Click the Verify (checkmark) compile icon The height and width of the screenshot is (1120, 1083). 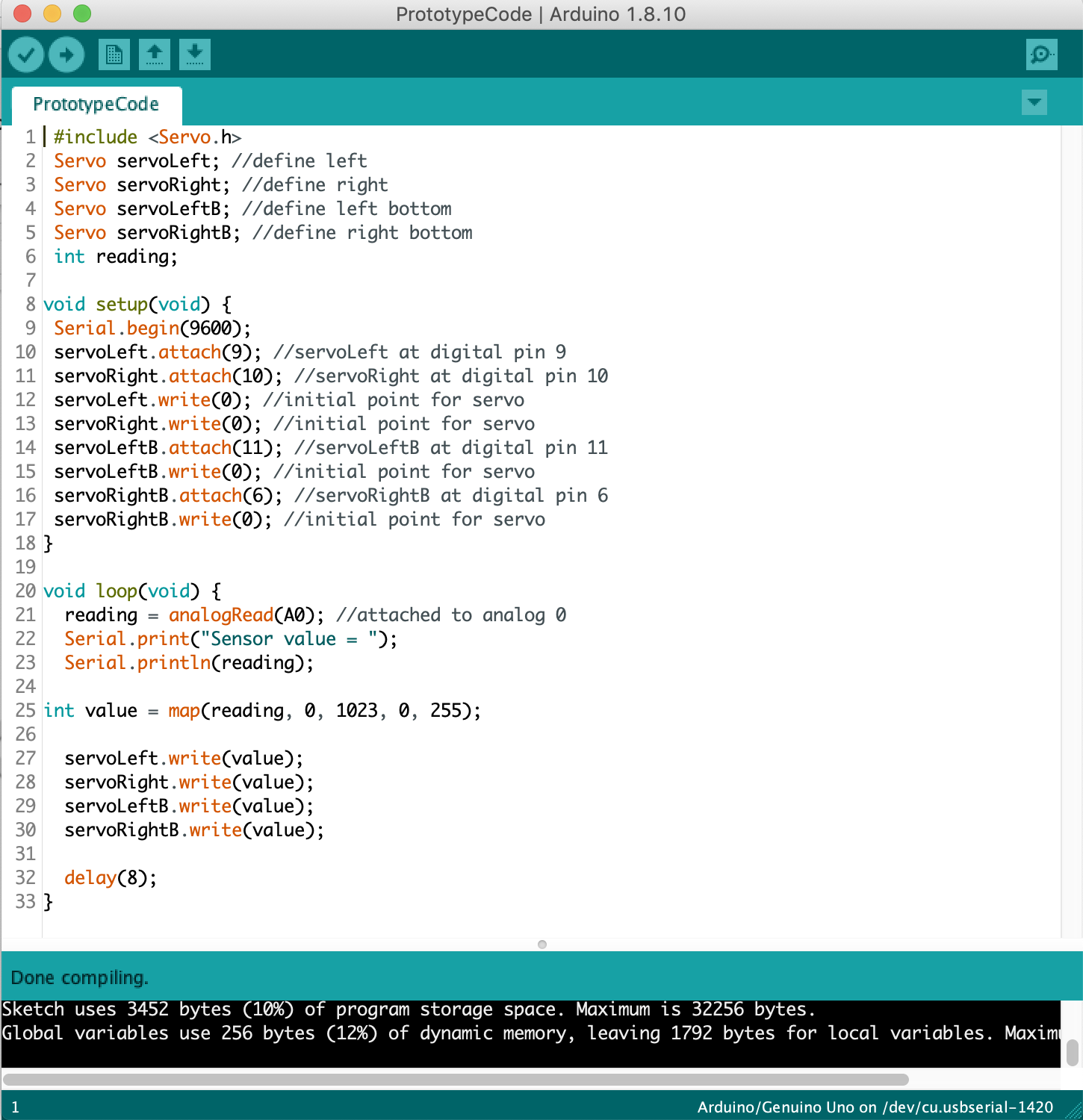click(x=25, y=55)
